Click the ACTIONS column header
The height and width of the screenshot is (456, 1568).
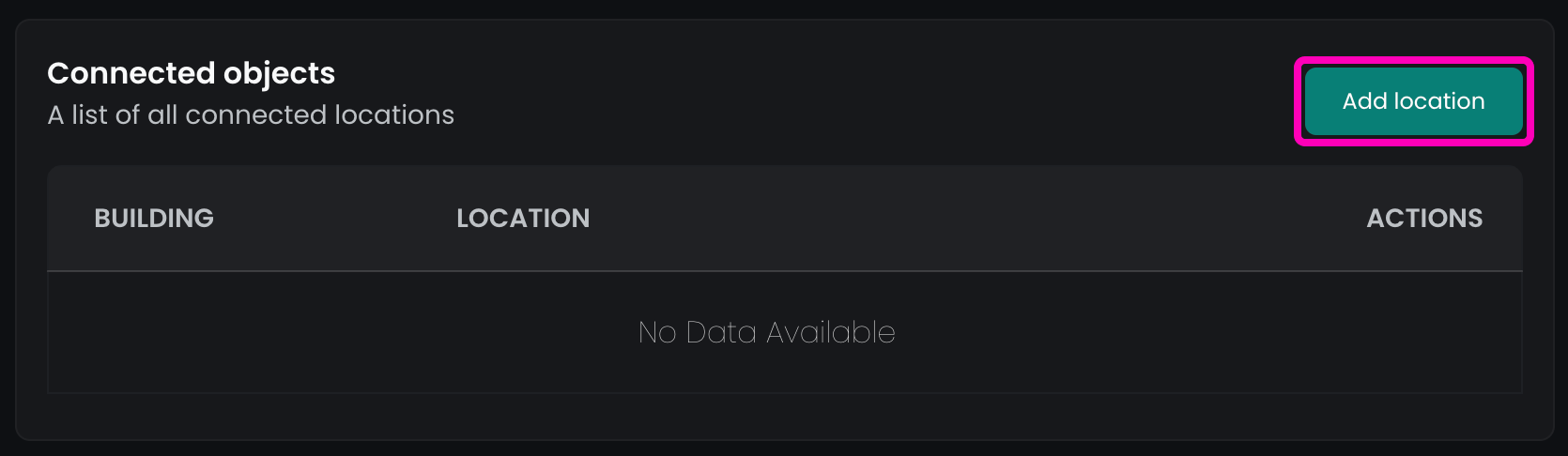pyautogui.click(x=1424, y=219)
